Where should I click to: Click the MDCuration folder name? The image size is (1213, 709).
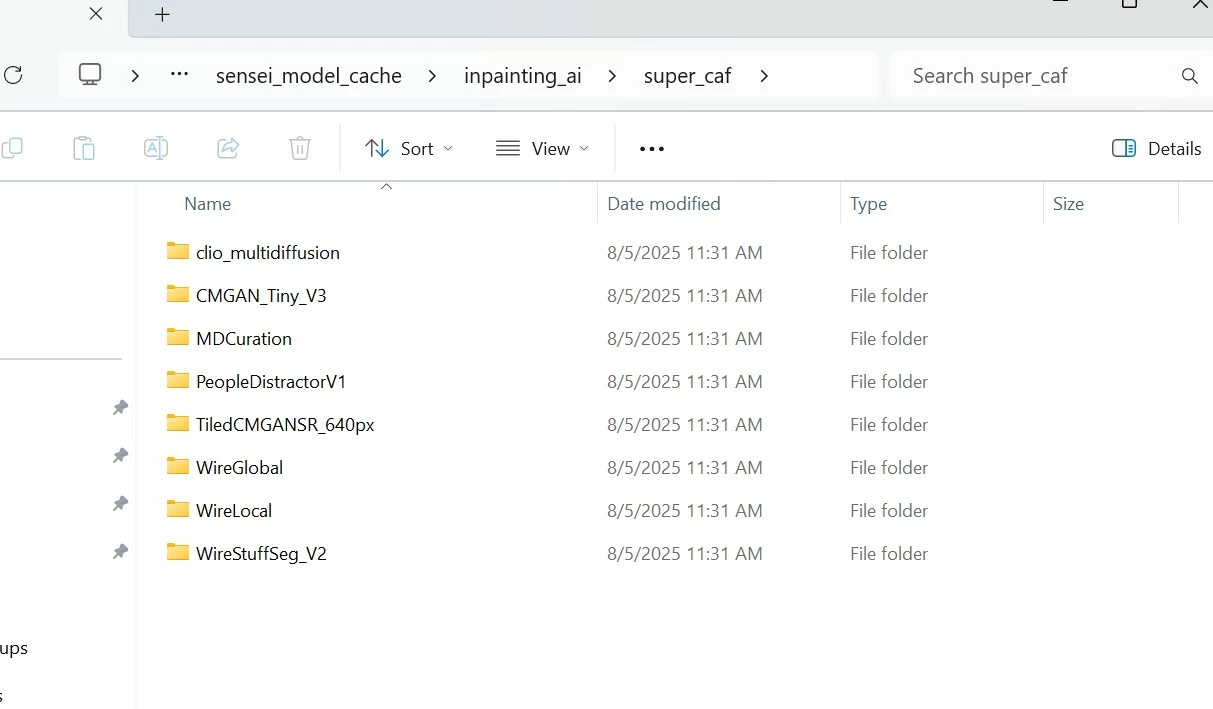click(x=244, y=339)
